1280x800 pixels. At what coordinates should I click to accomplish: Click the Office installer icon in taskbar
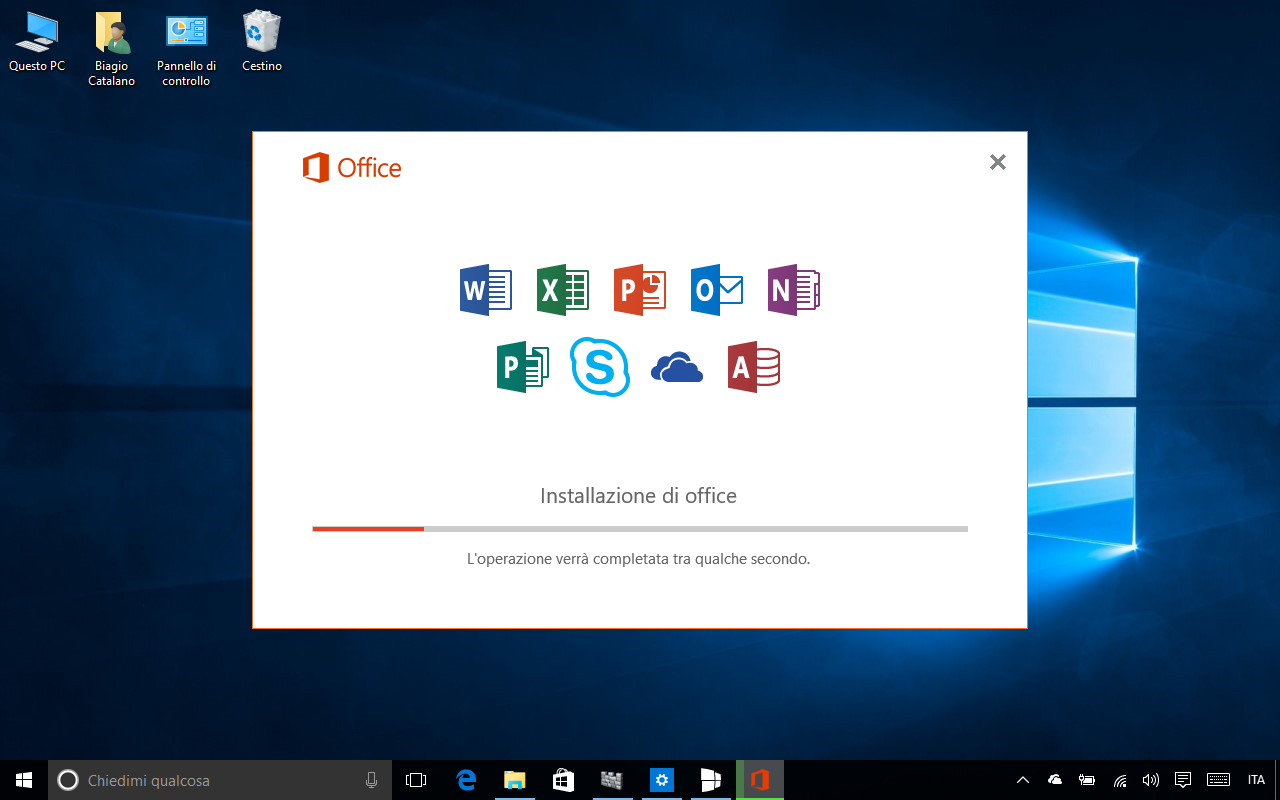pos(760,780)
